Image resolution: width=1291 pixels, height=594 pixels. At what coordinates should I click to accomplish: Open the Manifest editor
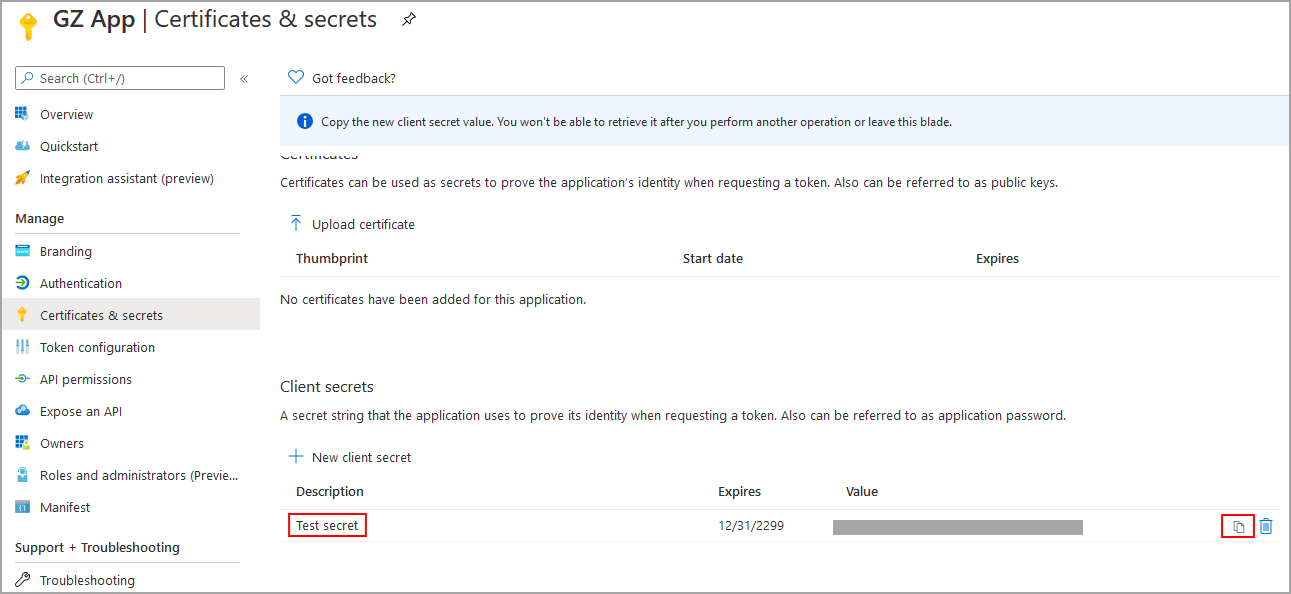(65, 507)
